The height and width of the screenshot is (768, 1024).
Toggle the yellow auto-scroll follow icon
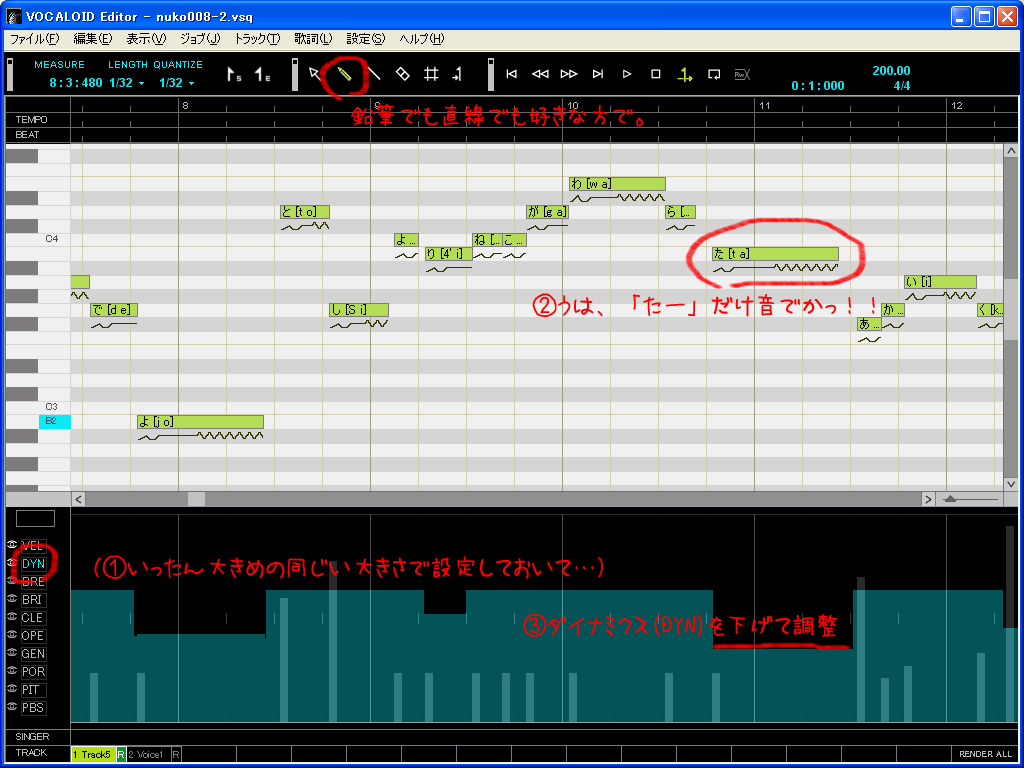tap(684, 74)
